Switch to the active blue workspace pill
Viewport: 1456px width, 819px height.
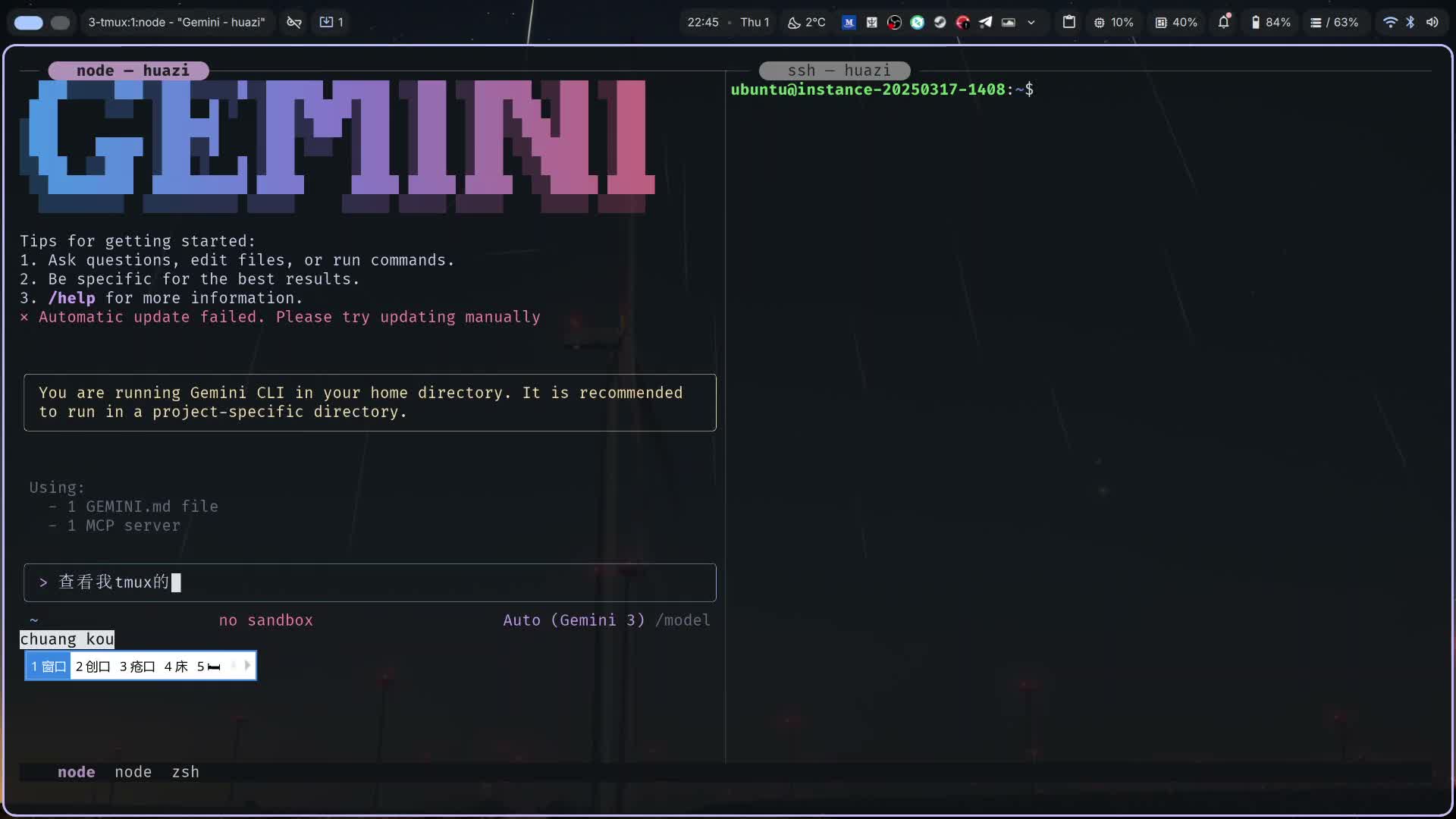(x=29, y=23)
